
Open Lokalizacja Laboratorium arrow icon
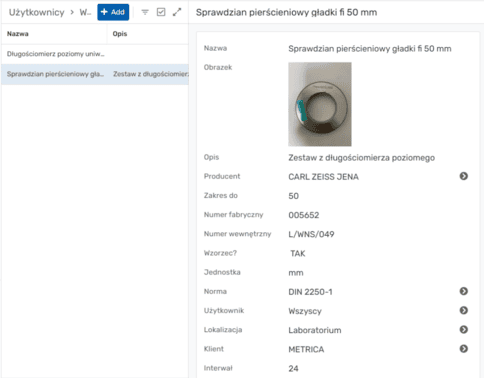(x=464, y=329)
